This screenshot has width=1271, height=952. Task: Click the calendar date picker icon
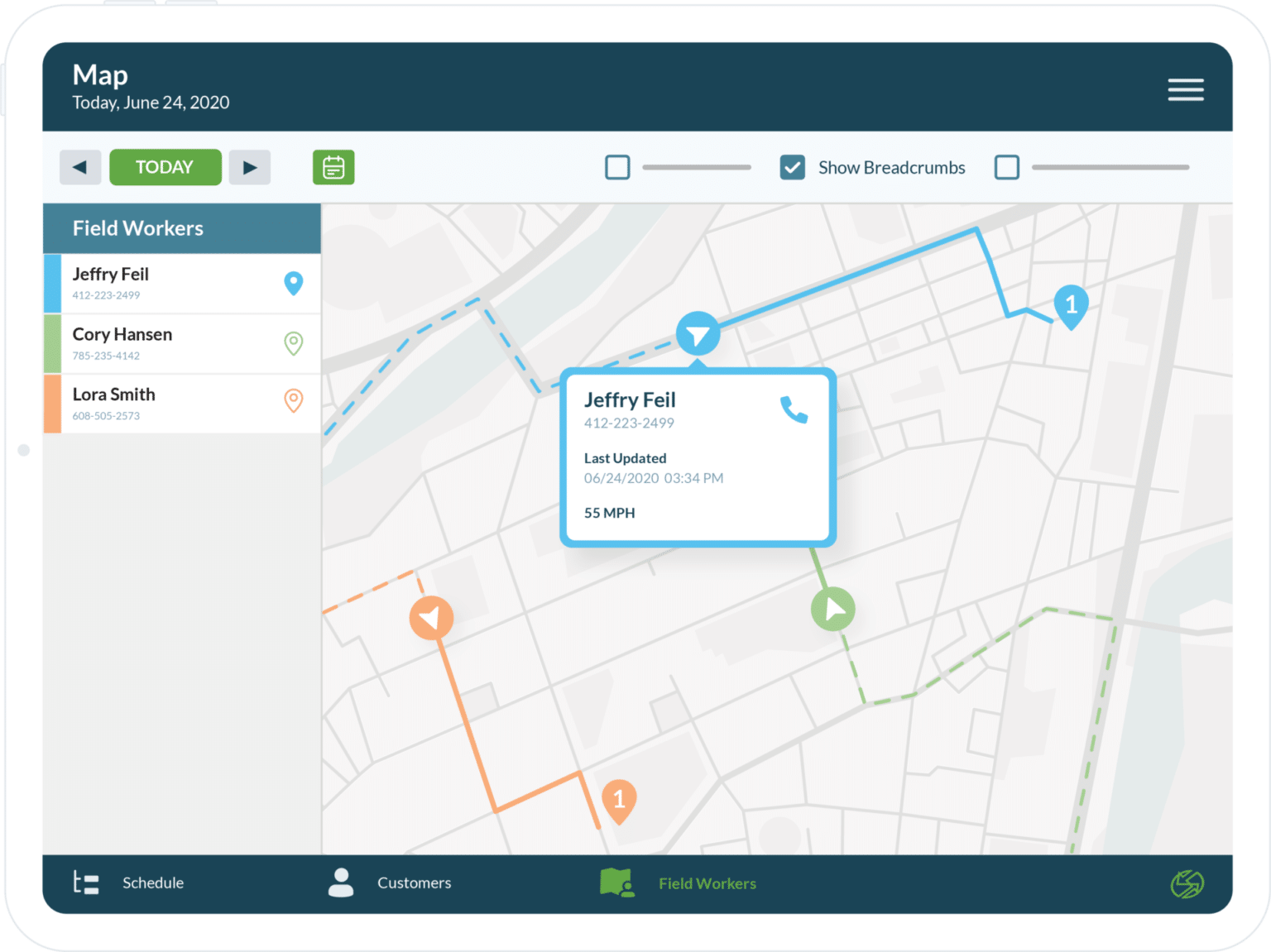(x=333, y=167)
